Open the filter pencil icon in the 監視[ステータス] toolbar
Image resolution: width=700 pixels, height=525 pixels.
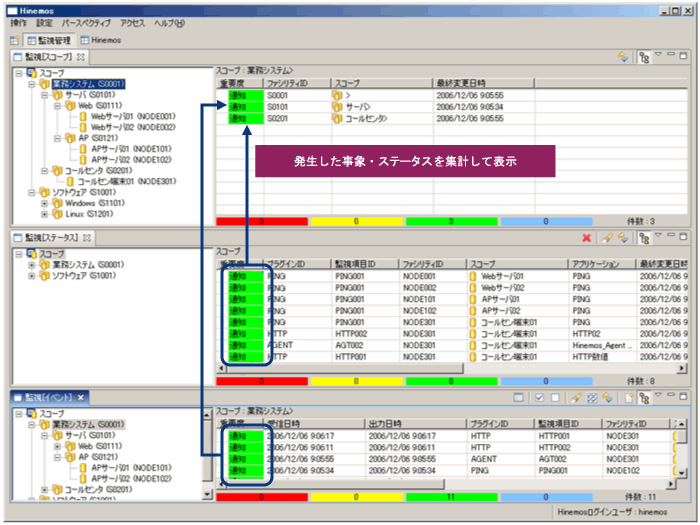[607, 238]
